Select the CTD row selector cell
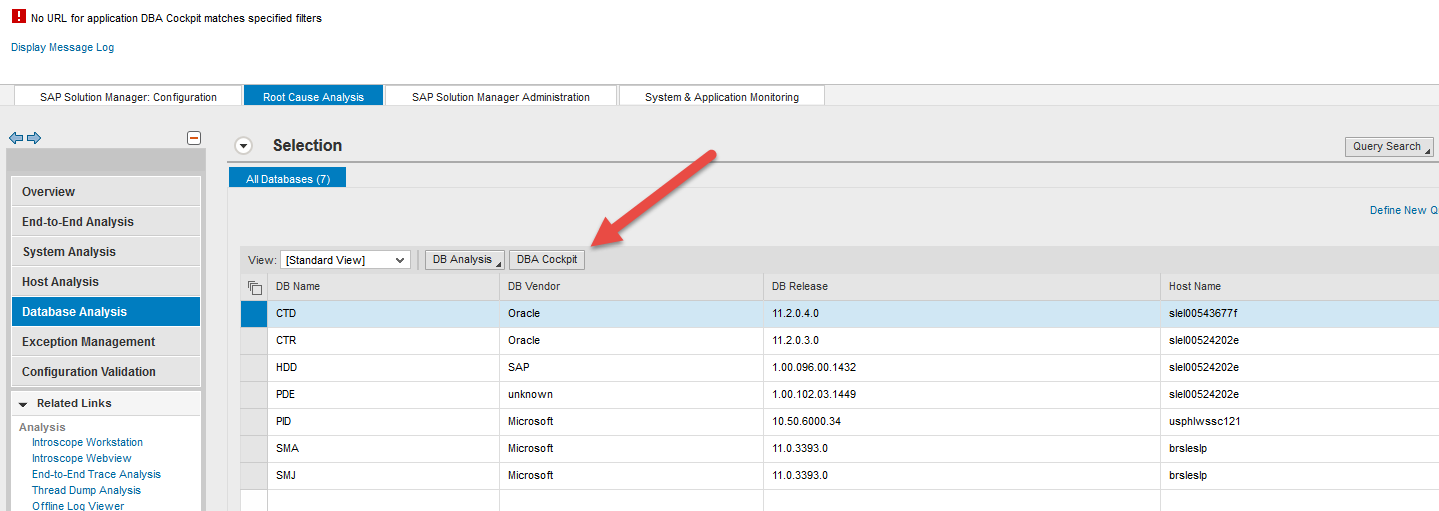Viewport: 1439px width, 511px height. (x=254, y=314)
